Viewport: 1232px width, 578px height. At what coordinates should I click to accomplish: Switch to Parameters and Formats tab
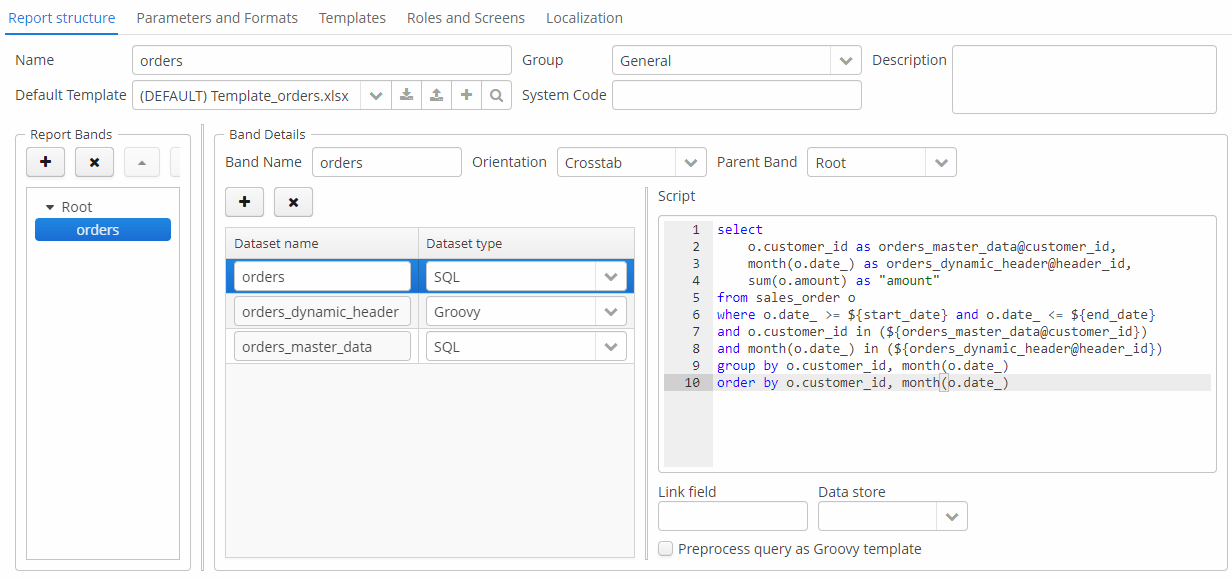(x=217, y=18)
